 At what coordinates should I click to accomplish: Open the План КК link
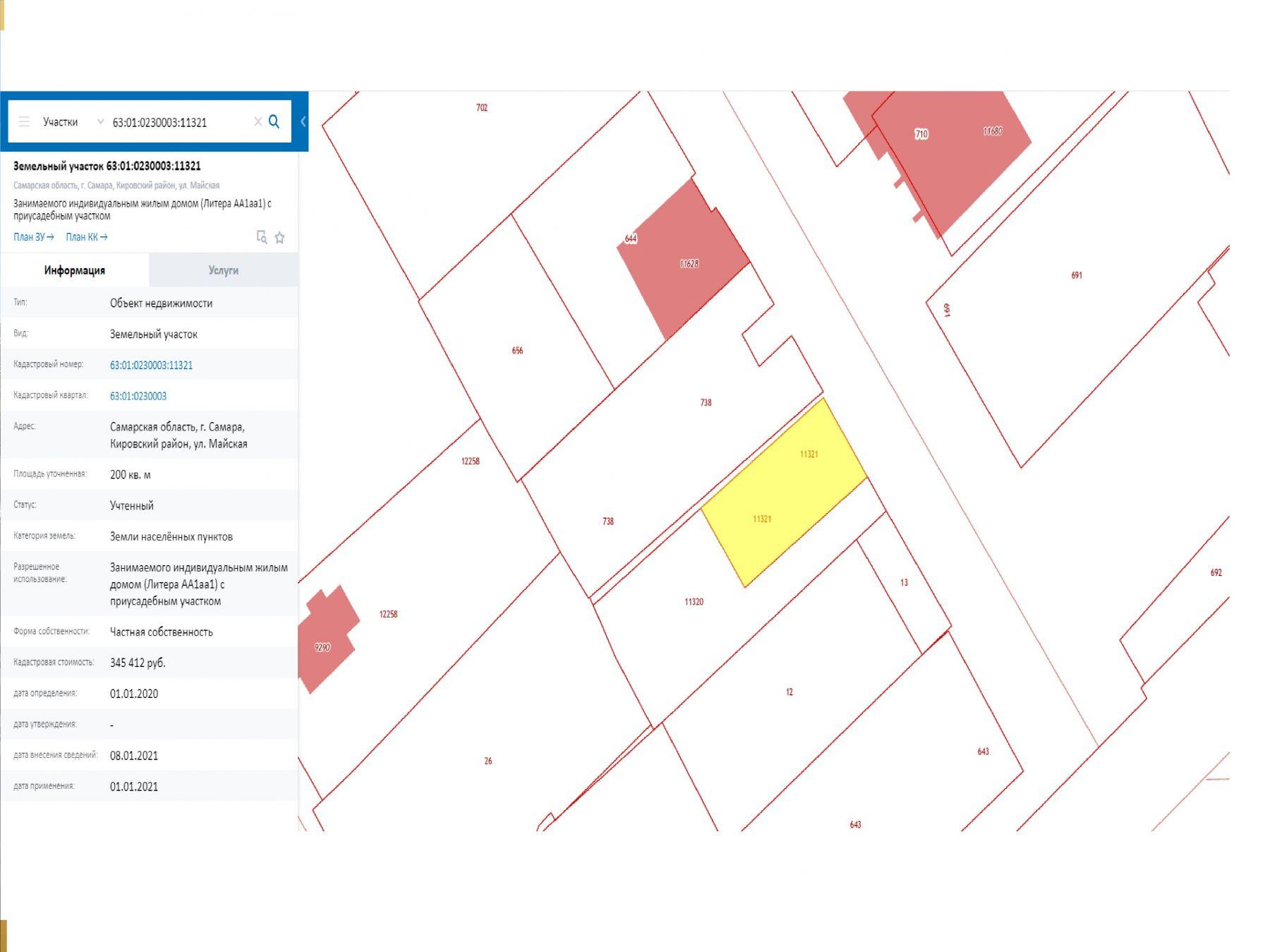[x=86, y=237]
